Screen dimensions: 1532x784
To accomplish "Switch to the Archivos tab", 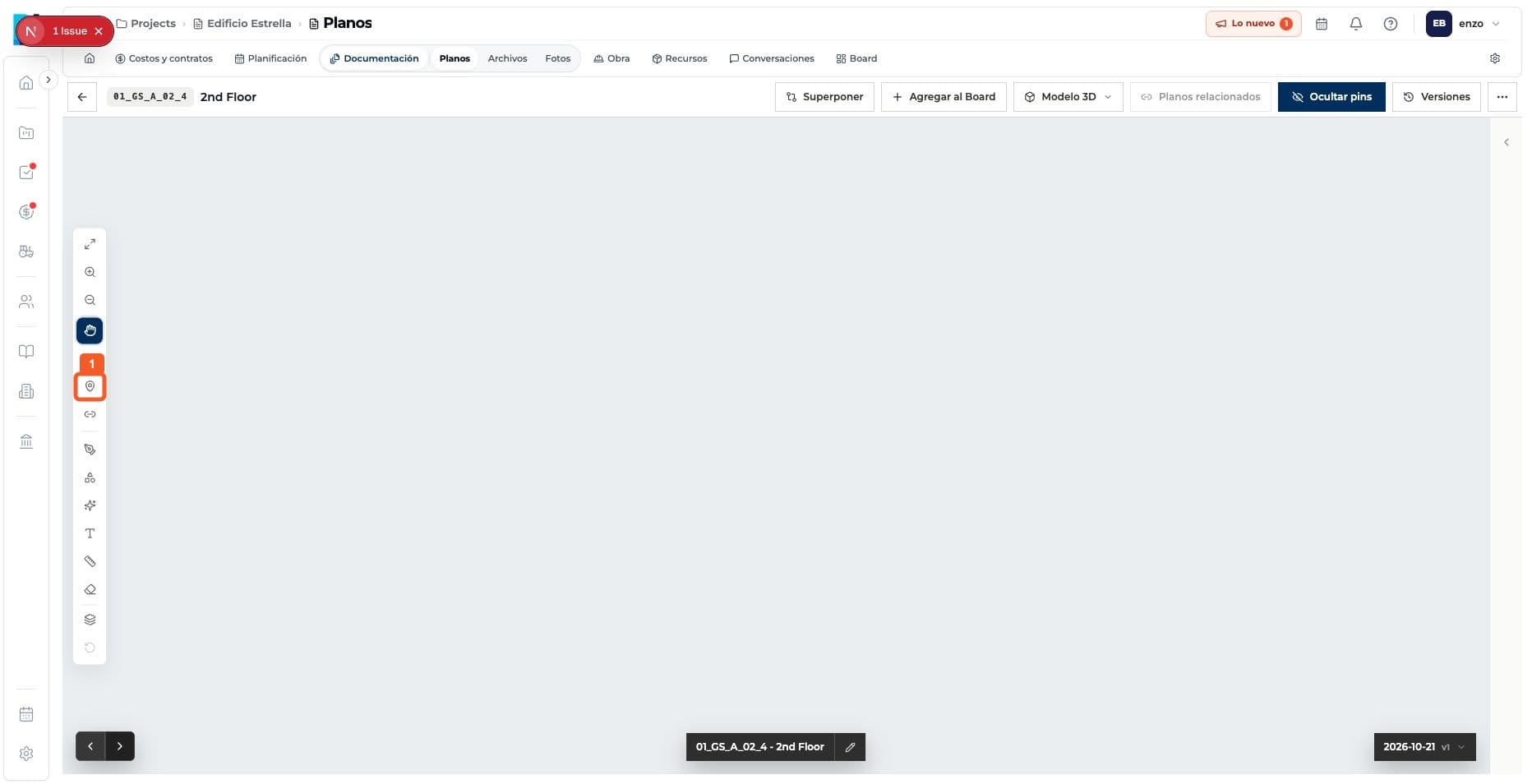I will (507, 58).
